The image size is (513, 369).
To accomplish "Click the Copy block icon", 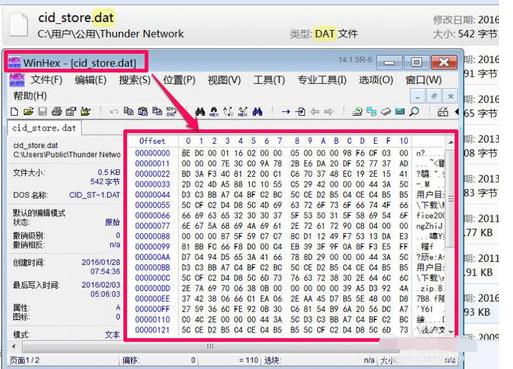I will tap(128, 111).
